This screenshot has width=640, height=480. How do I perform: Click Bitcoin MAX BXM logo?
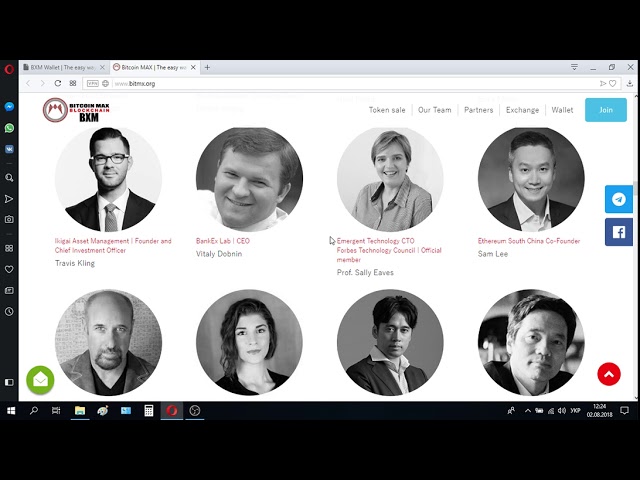(x=76, y=110)
